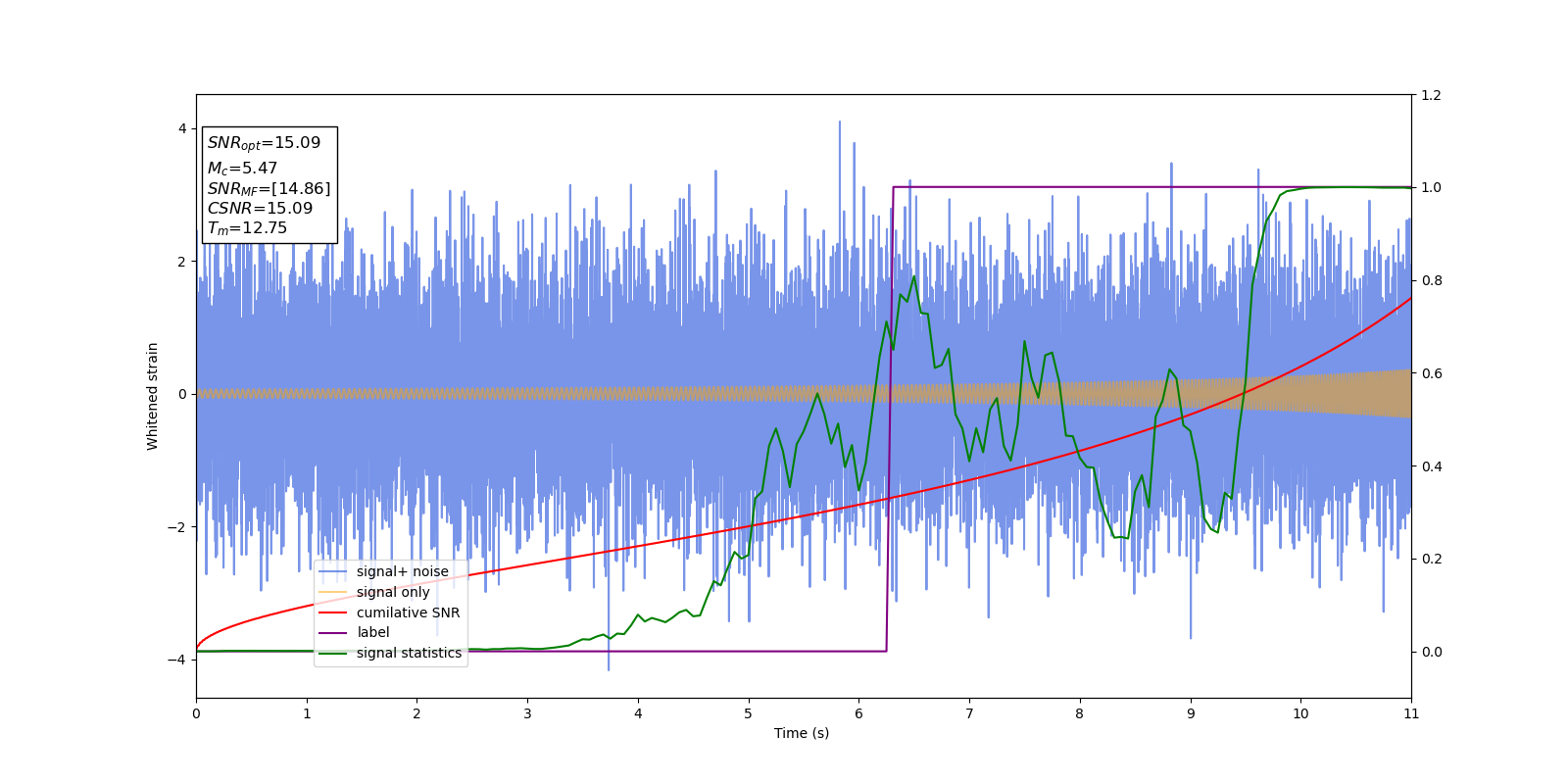The width and height of the screenshot is (1568, 784).
Task: Click right axis tick label 1.2
Action: [x=1432, y=95]
